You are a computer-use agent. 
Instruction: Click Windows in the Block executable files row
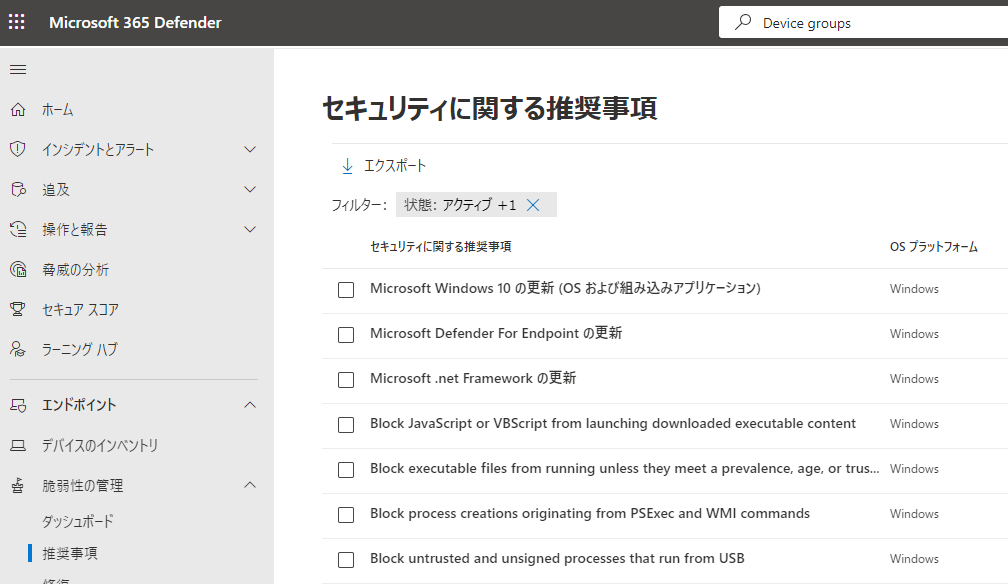[914, 469]
